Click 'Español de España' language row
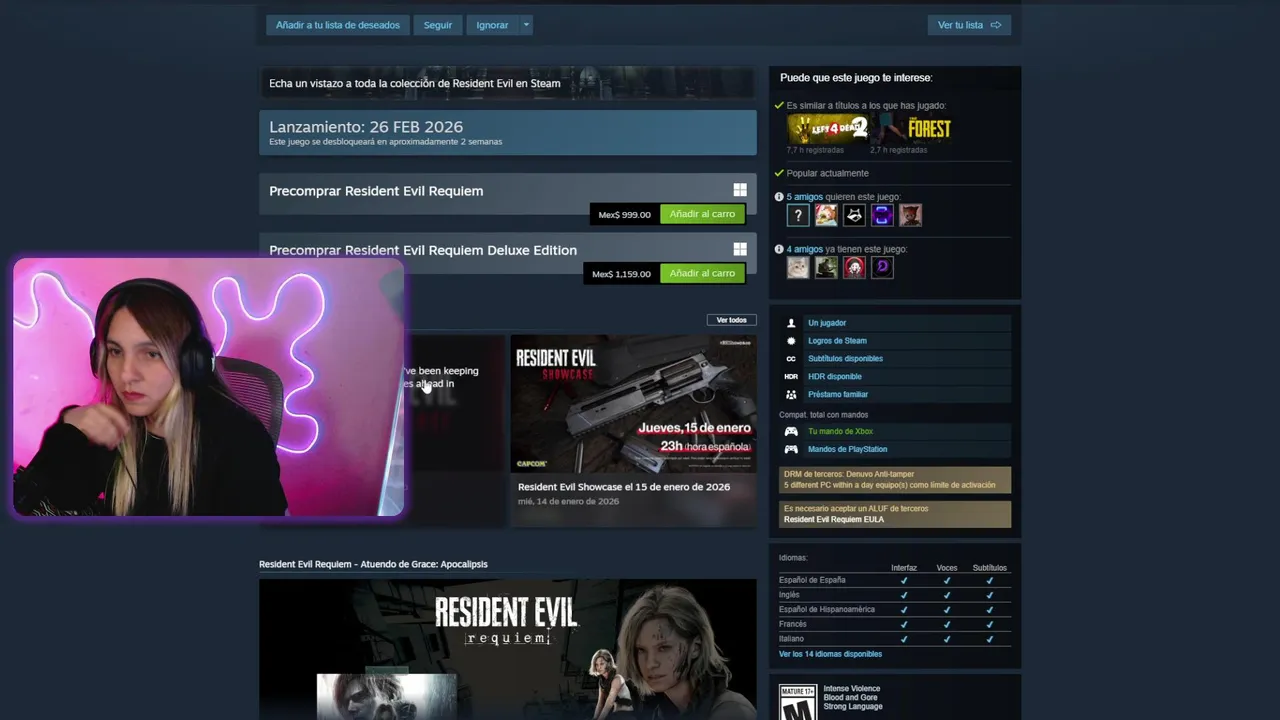1280x720 pixels. [x=894, y=580]
